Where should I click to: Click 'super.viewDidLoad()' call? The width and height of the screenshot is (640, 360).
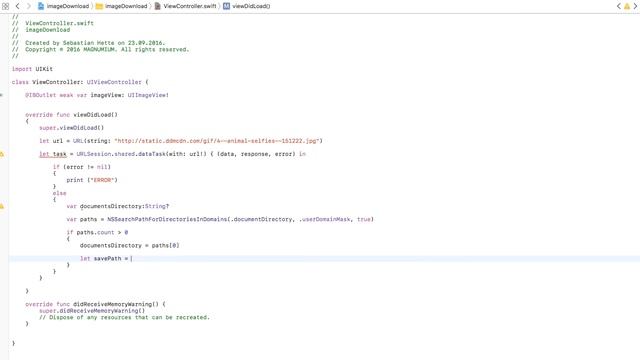pyautogui.click(x=71, y=128)
